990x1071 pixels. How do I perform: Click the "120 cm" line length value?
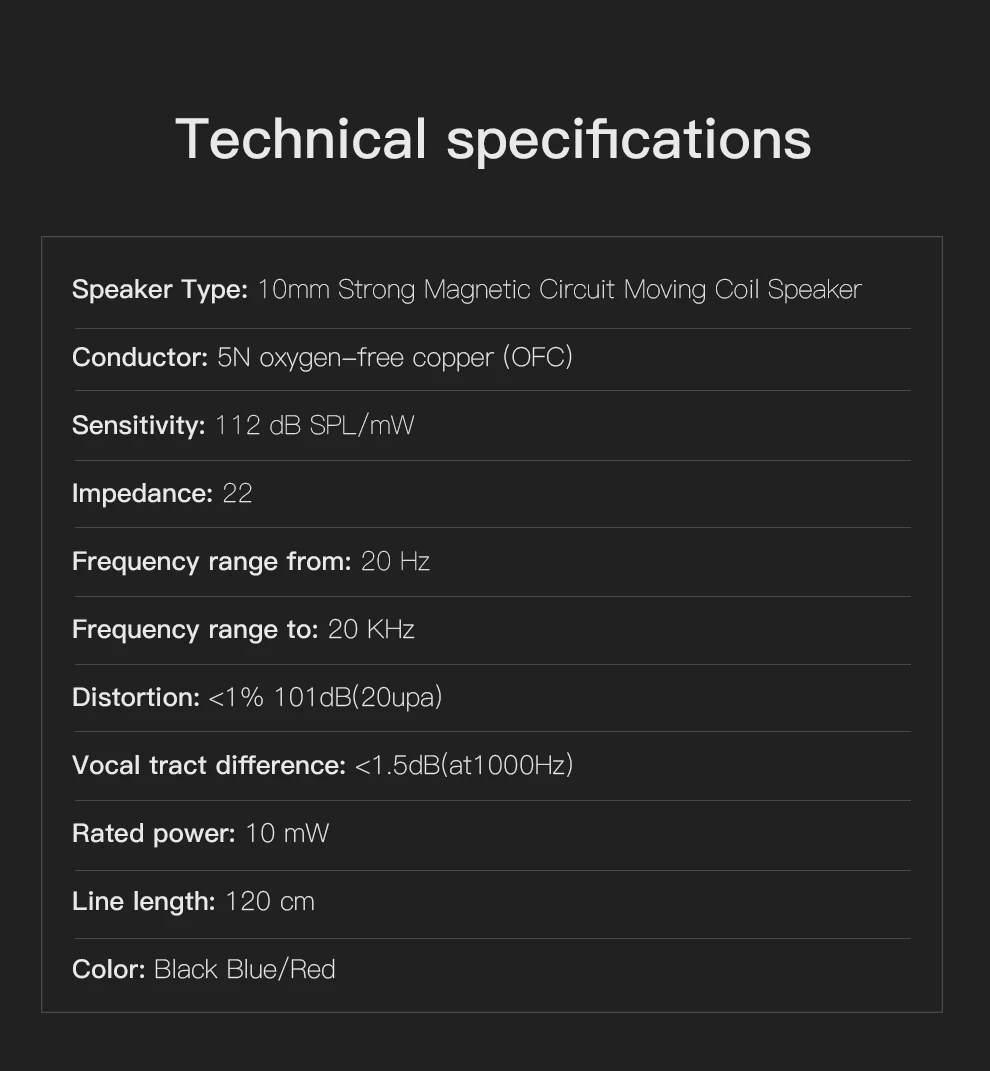pos(270,902)
